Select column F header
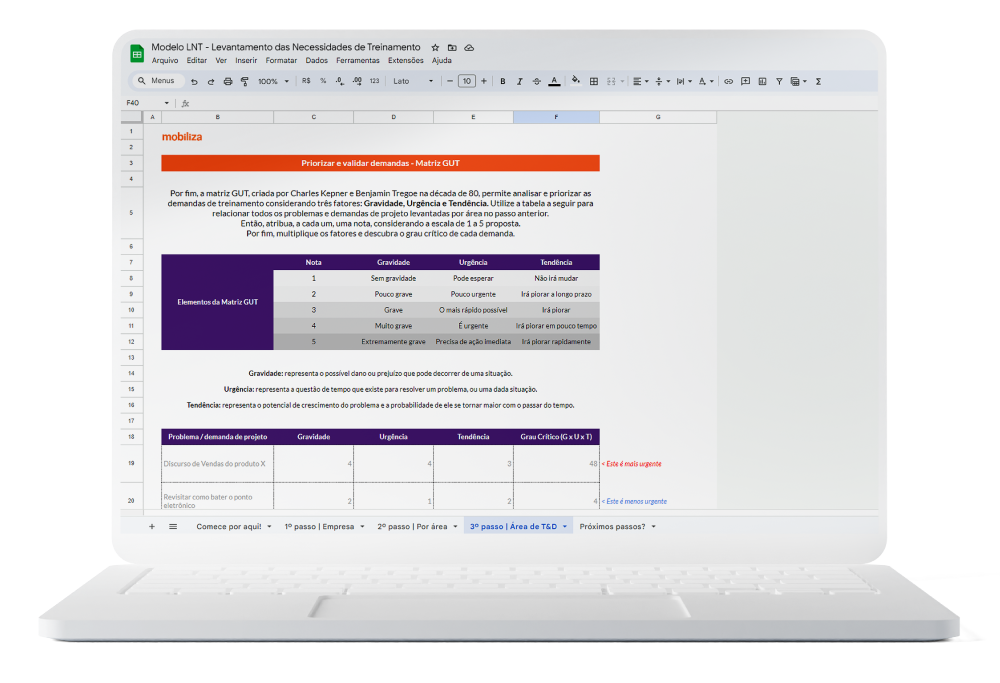The width and height of the screenshot is (1000, 683). [x=556, y=117]
